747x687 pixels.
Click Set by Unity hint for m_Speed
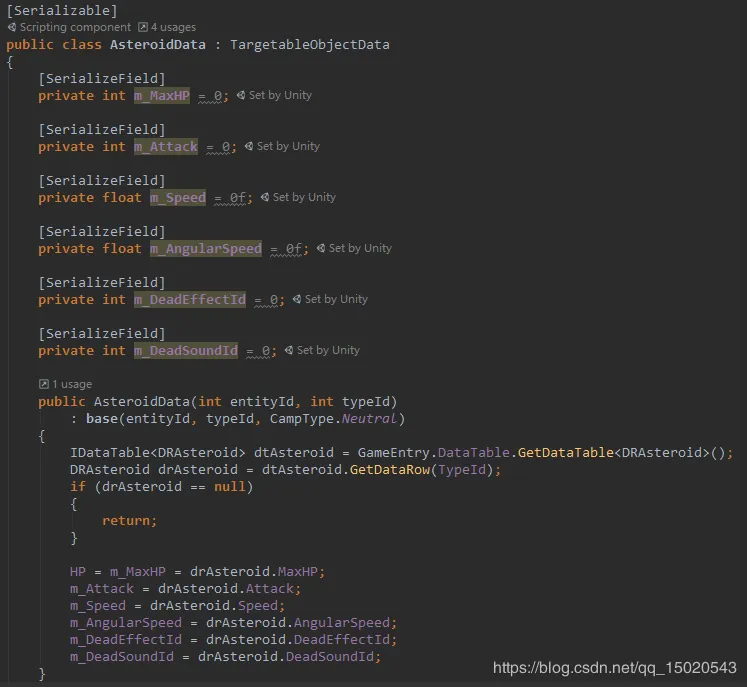pos(304,197)
